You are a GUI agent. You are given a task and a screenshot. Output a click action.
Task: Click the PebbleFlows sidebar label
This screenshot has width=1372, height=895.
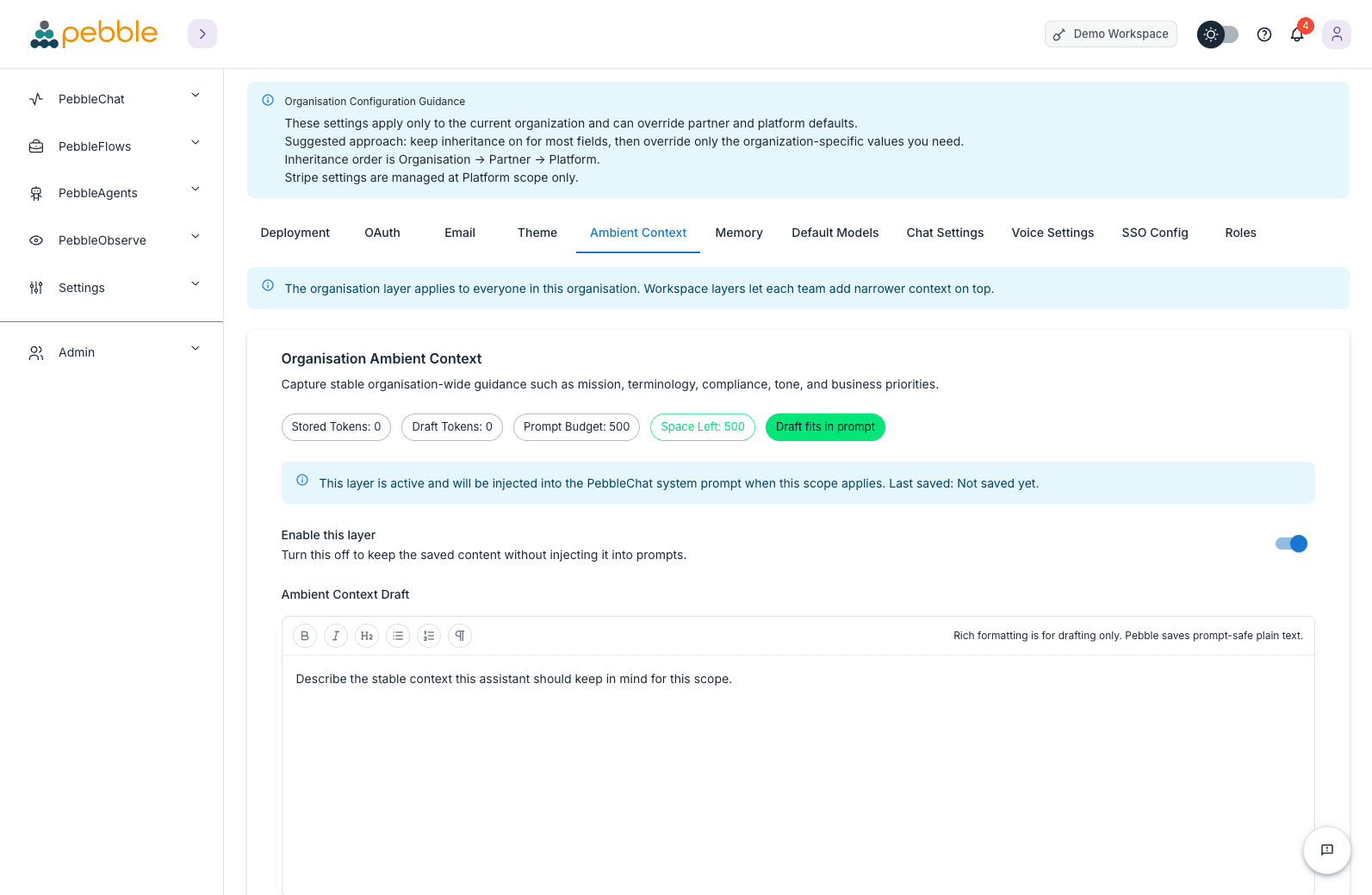point(95,146)
